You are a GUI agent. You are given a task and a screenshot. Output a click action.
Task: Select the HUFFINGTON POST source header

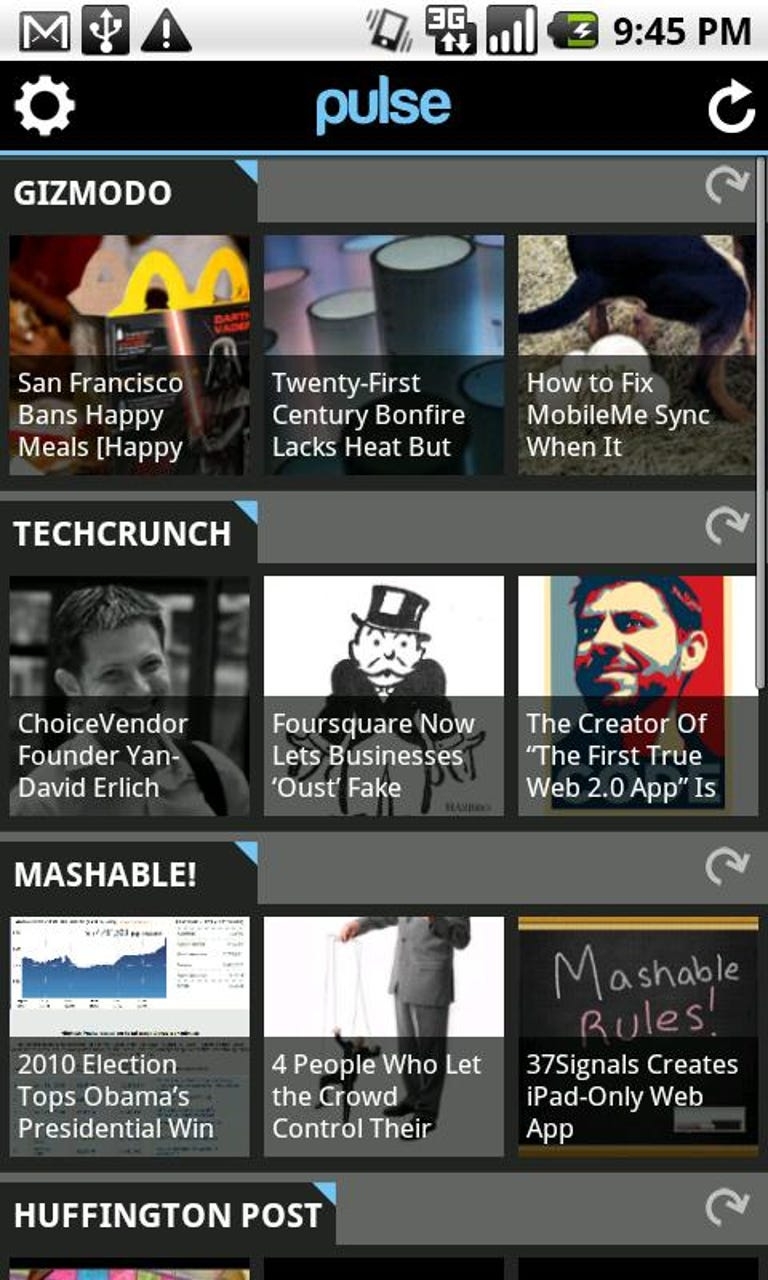click(168, 1215)
